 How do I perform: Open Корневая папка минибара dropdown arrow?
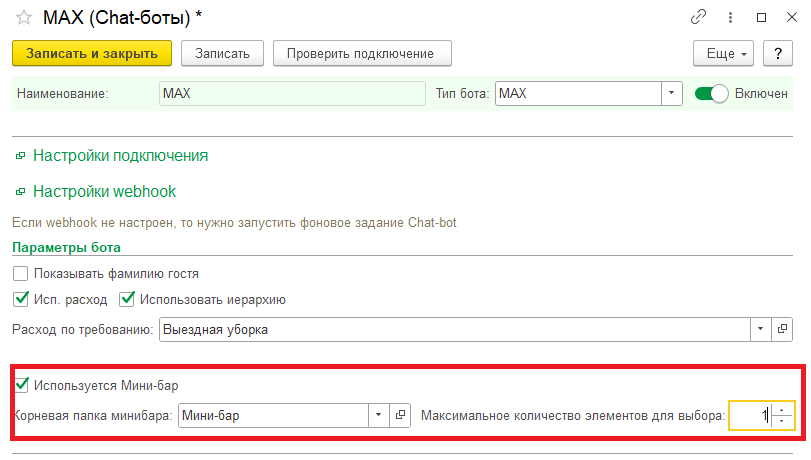pyautogui.click(x=379, y=416)
